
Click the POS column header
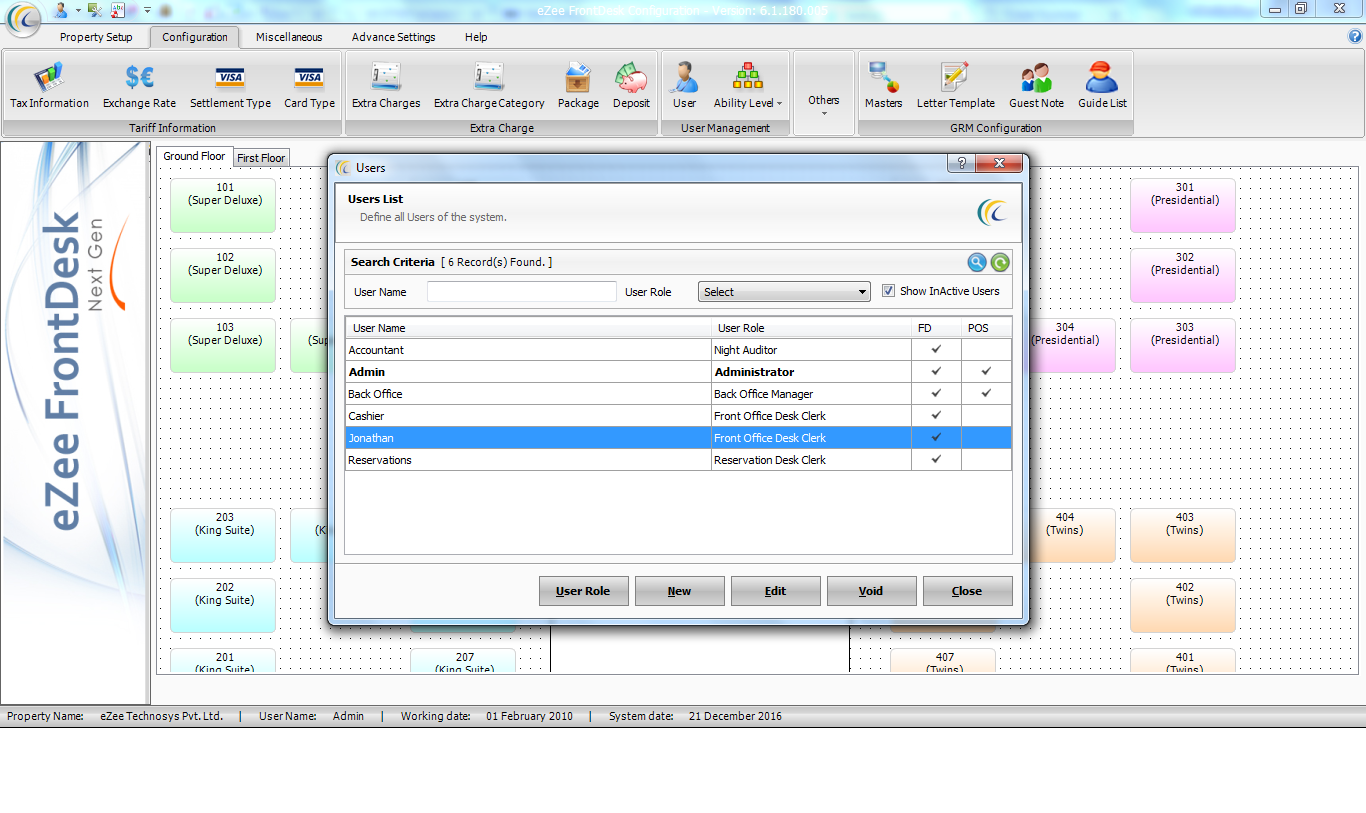[986, 328]
